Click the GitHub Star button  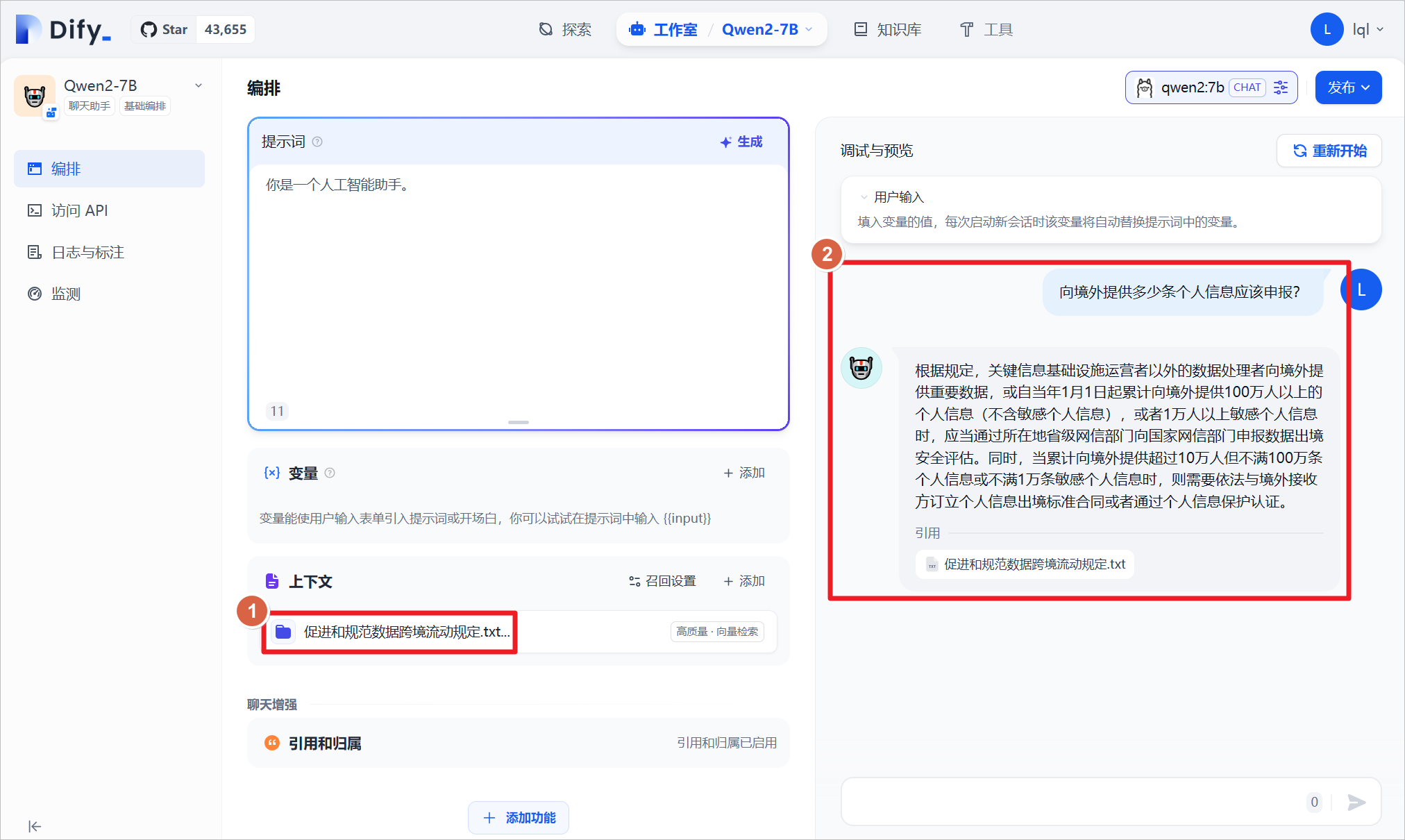(165, 30)
